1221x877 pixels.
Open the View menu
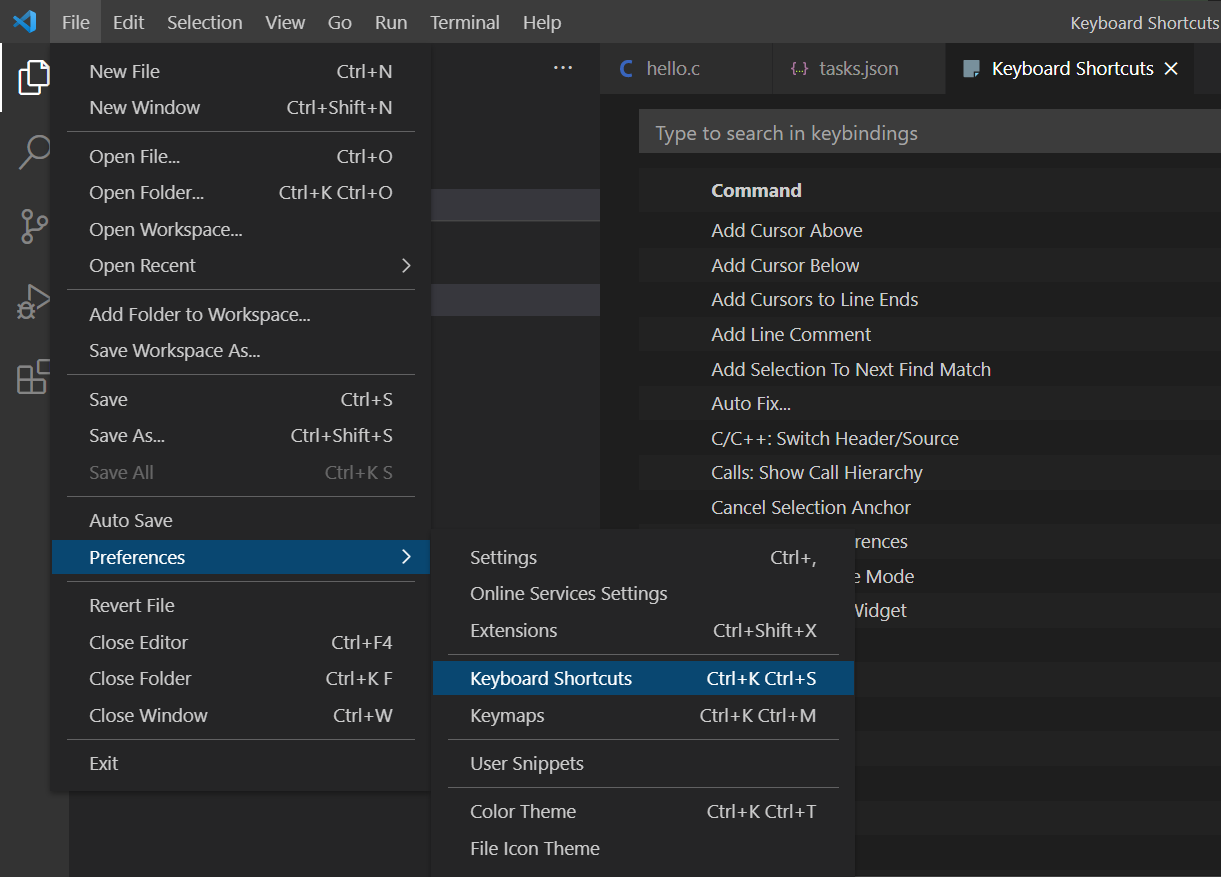pyautogui.click(x=285, y=22)
